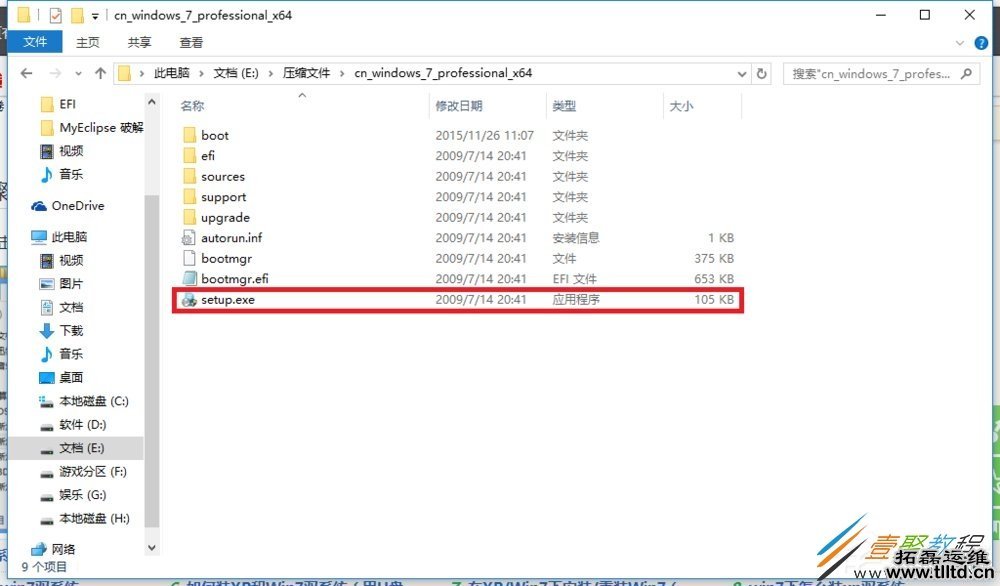Open the sources folder
This screenshot has width=1000, height=586.
pyautogui.click(x=222, y=176)
